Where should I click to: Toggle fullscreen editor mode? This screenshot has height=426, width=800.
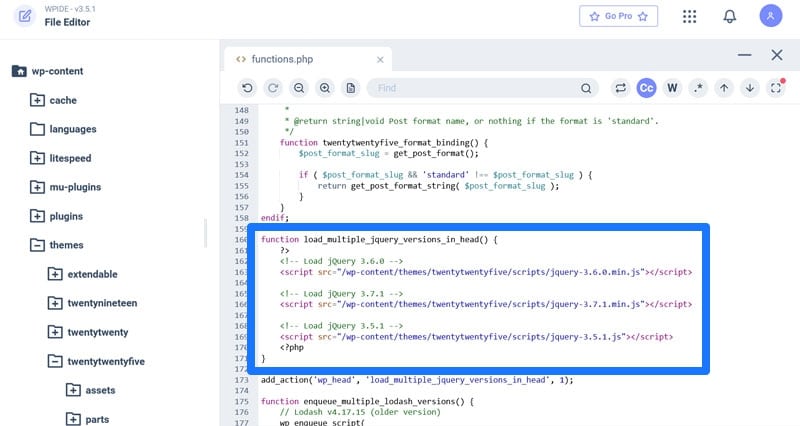[776, 88]
